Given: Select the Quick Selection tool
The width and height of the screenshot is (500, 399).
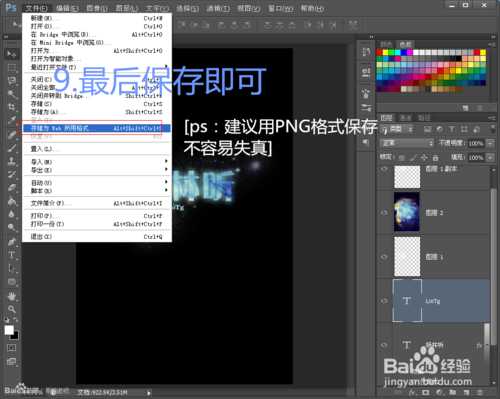Looking at the screenshot, I should pyautogui.click(x=12, y=94).
